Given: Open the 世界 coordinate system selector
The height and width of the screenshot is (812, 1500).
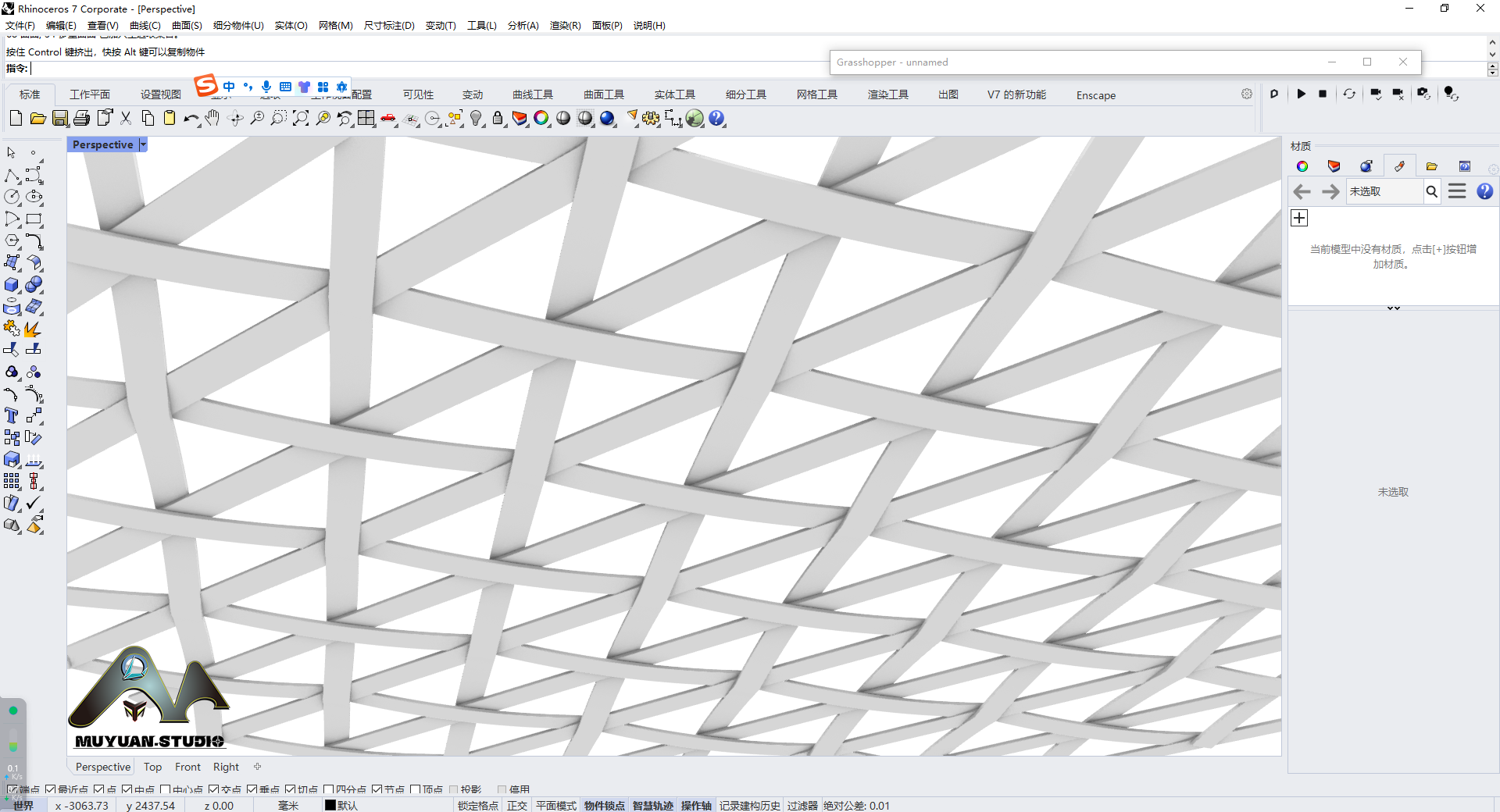Looking at the screenshot, I should pos(23,806).
